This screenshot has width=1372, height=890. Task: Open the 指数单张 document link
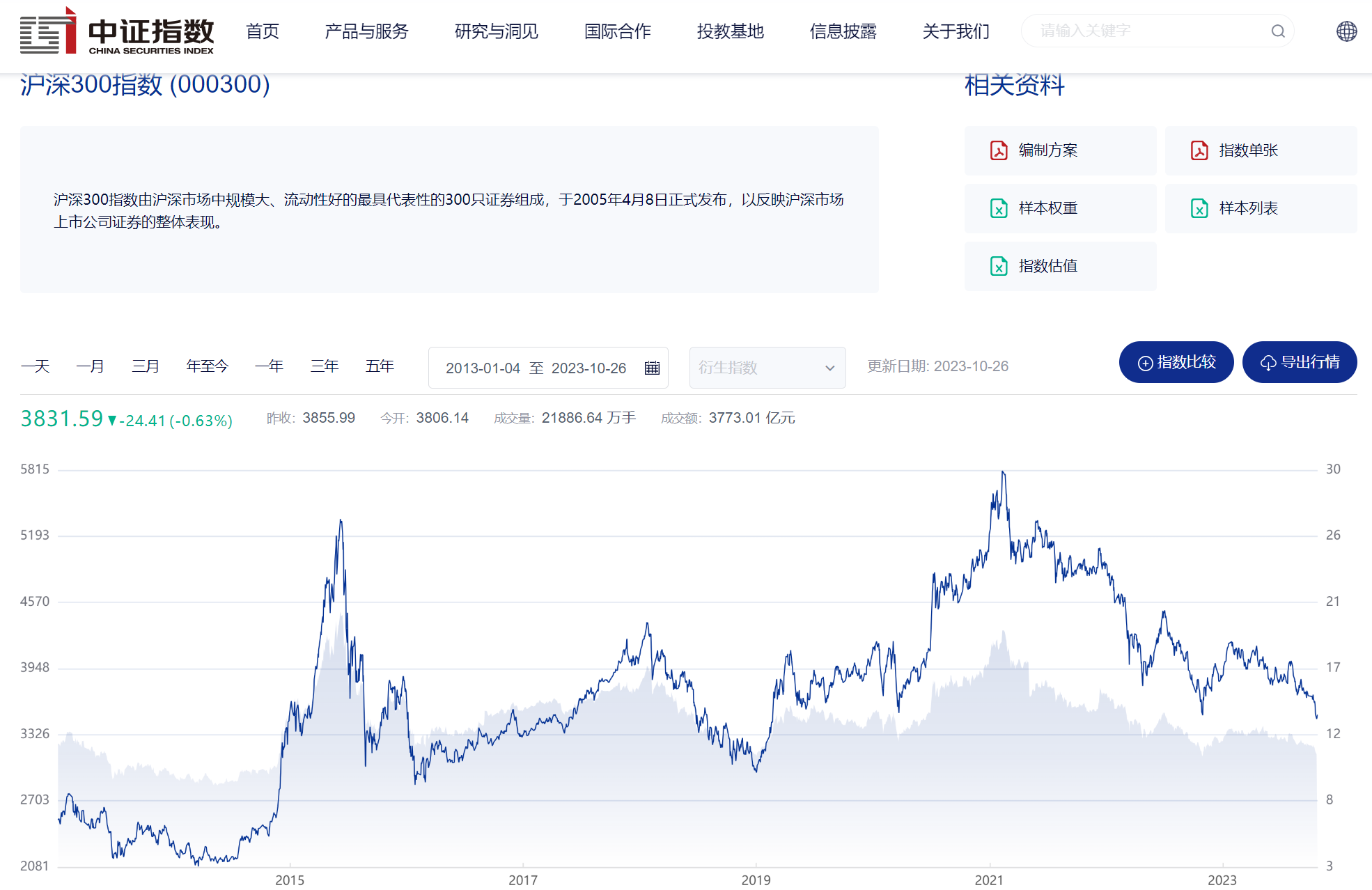pyautogui.click(x=1261, y=150)
